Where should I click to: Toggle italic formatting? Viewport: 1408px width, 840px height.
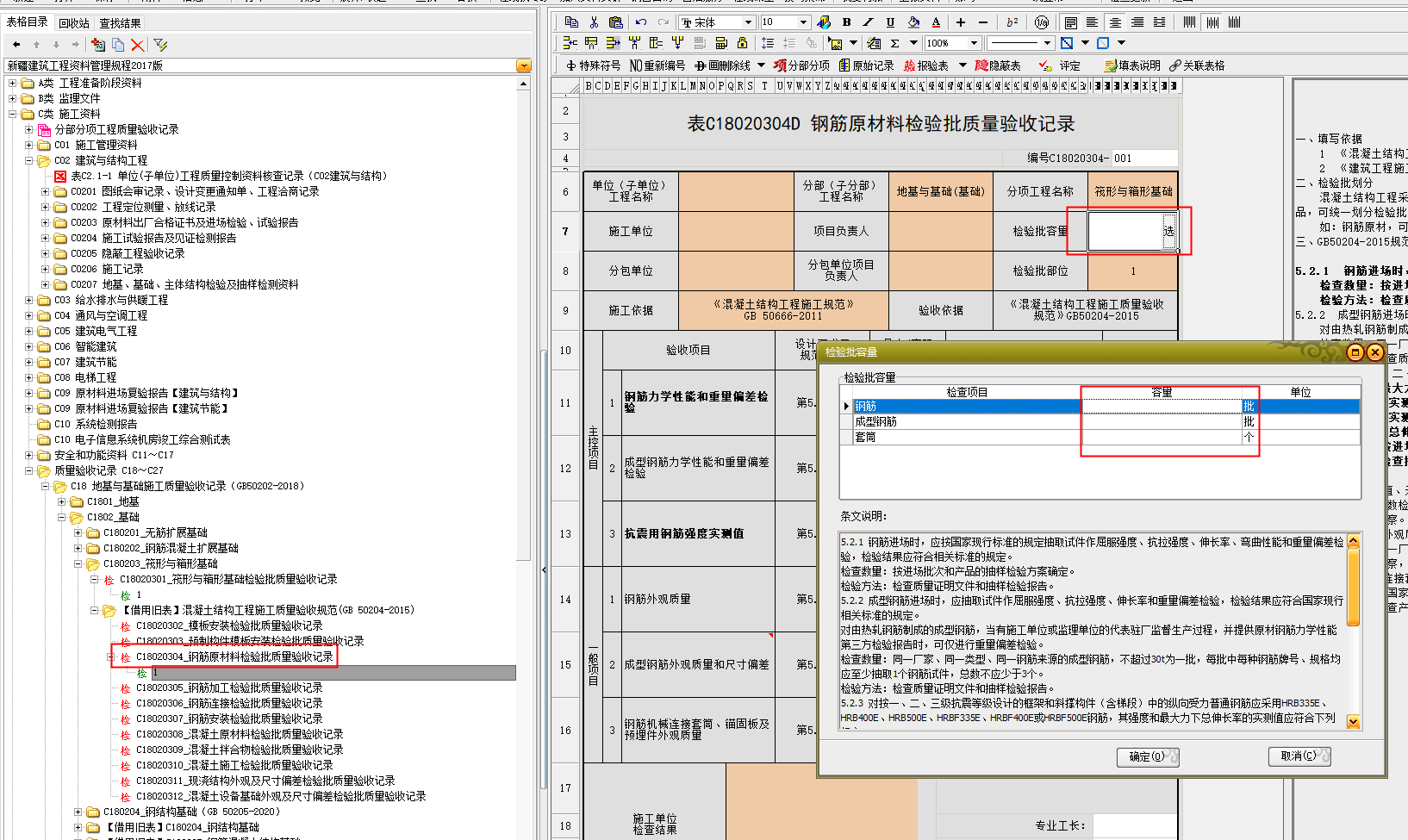[x=869, y=22]
